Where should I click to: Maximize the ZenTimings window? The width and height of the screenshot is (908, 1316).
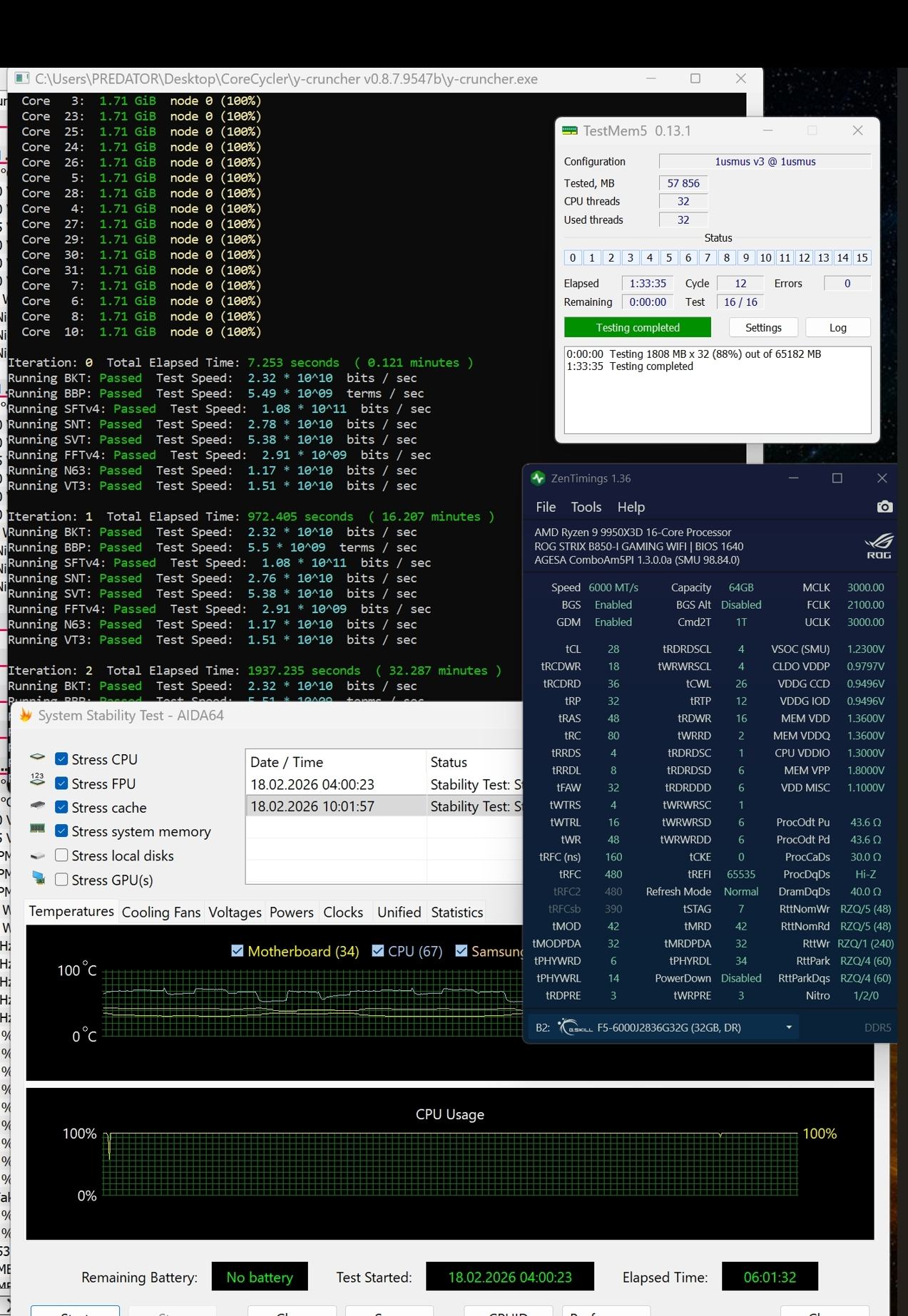(837, 478)
